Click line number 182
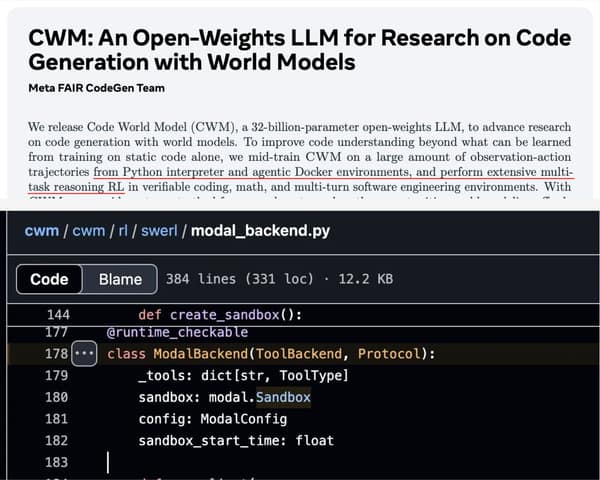Image resolution: width=600 pixels, height=480 pixels. coord(57,441)
